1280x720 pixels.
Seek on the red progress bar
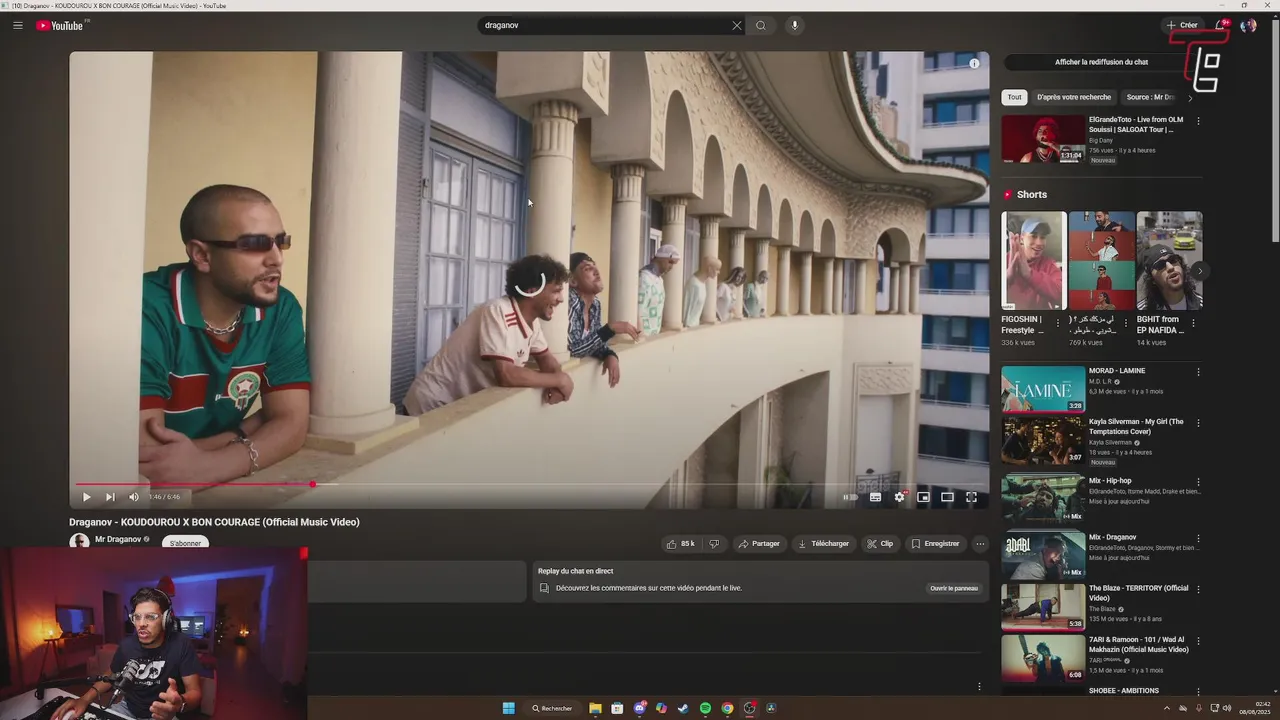click(529, 484)
